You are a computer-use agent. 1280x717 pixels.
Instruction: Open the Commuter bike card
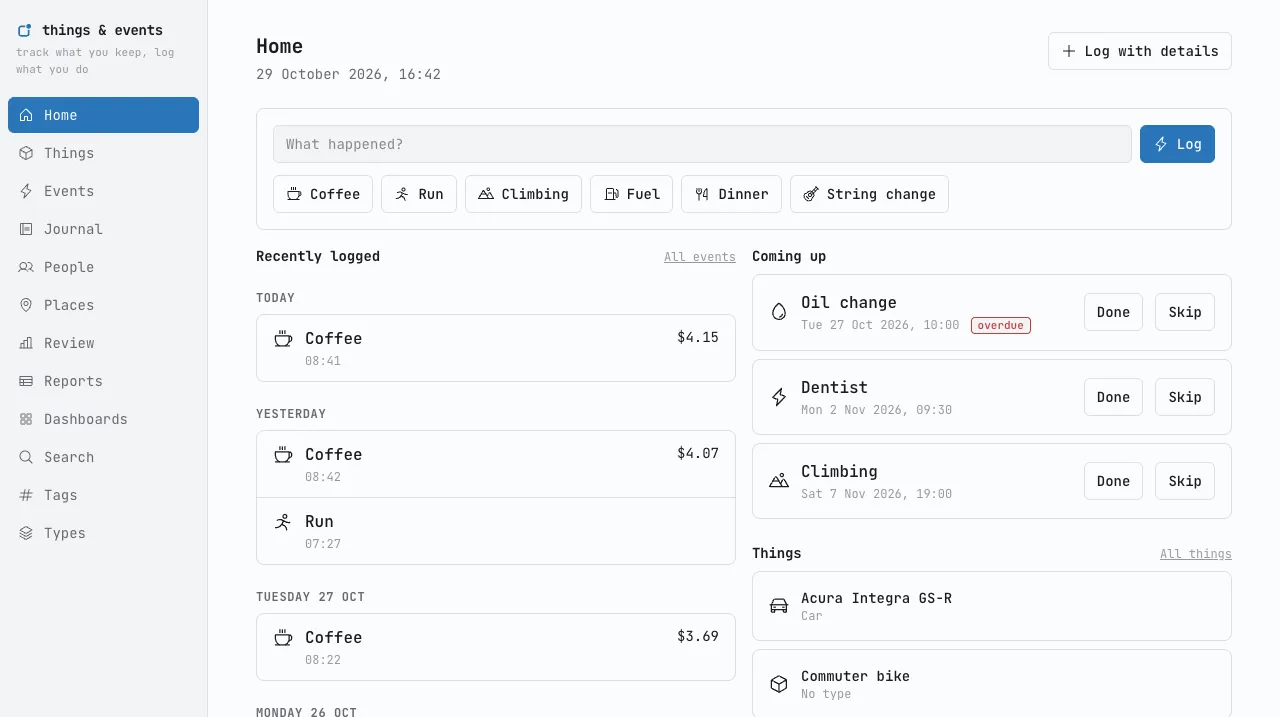pyautogui.click(x=992, y=684)
